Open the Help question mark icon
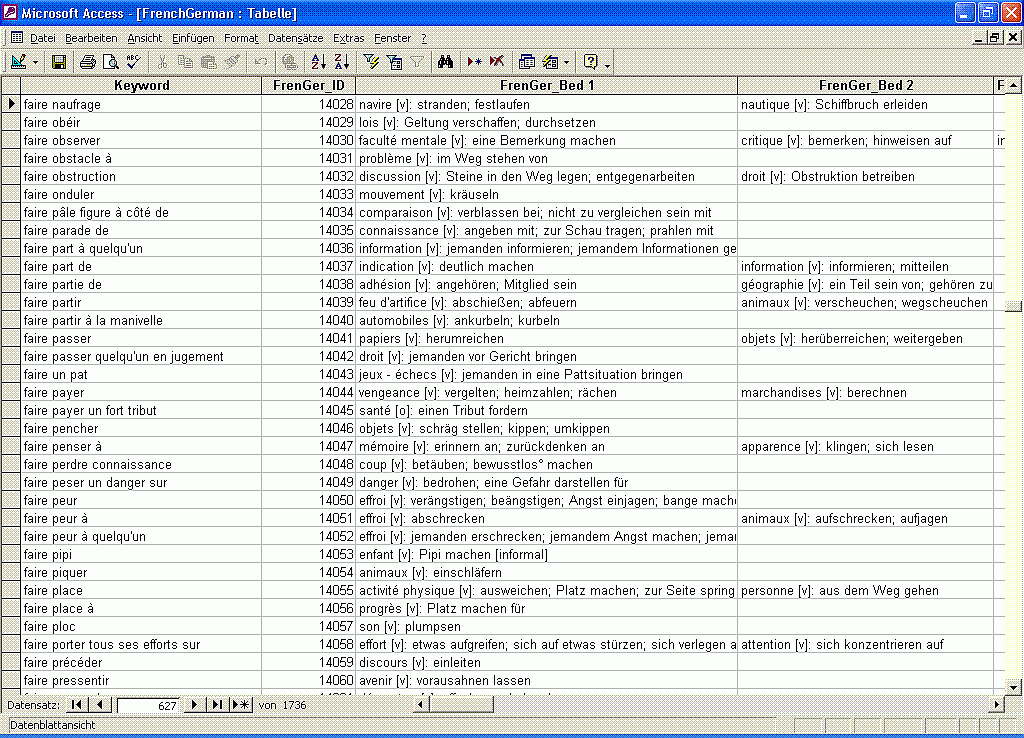1024x738 pixels. coord(590,62)
